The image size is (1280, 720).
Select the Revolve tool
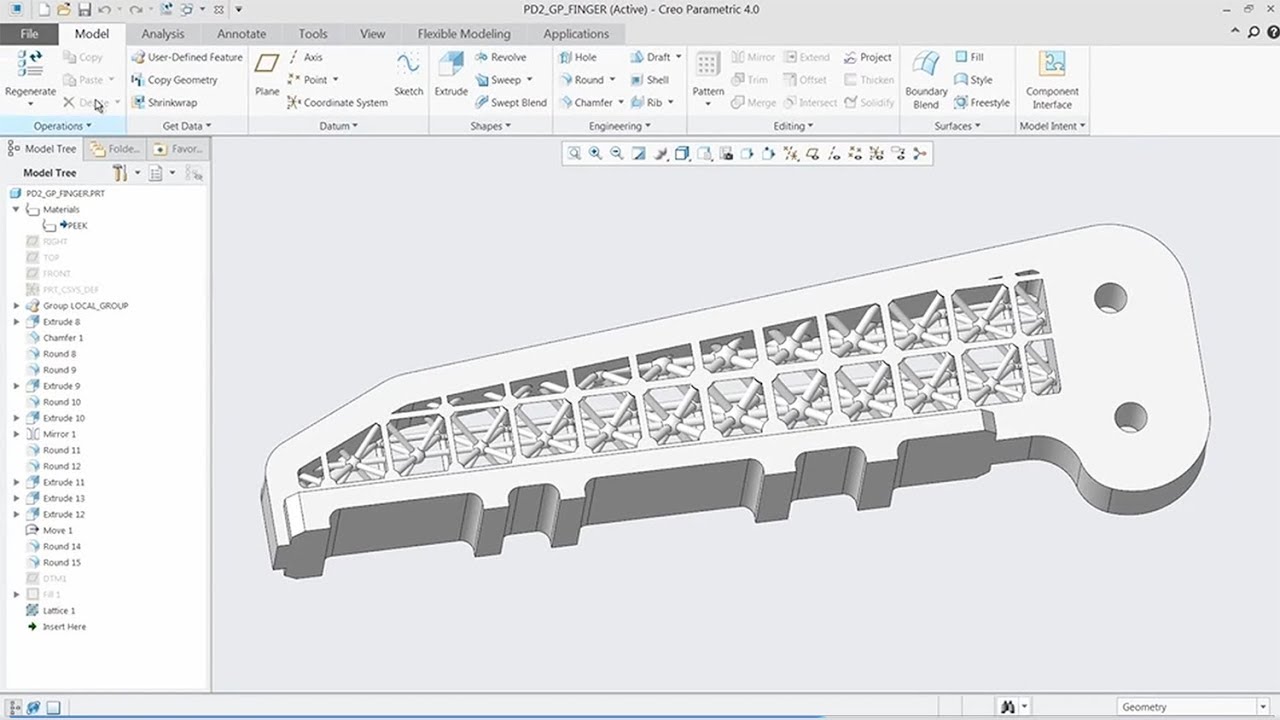[x=500, y=57]
